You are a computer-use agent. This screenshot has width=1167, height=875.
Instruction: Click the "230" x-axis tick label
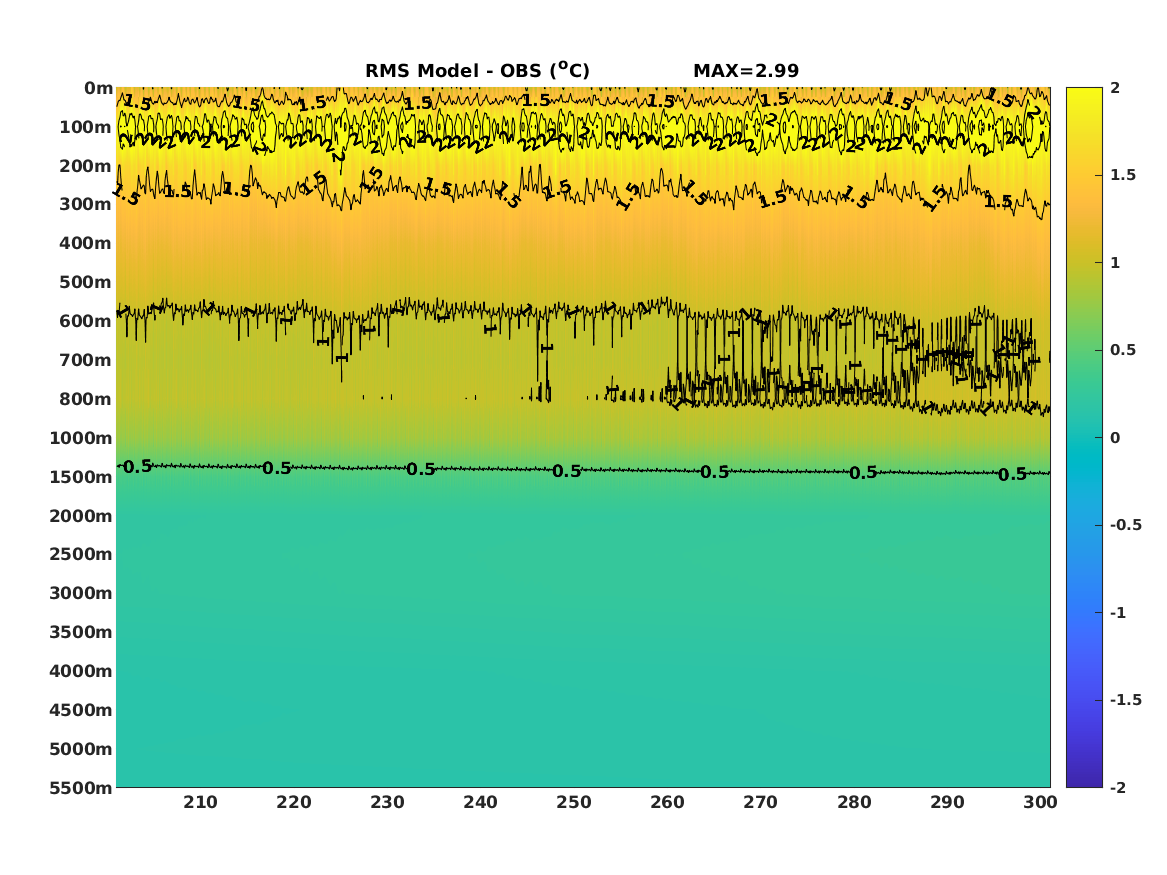[387, 803]
